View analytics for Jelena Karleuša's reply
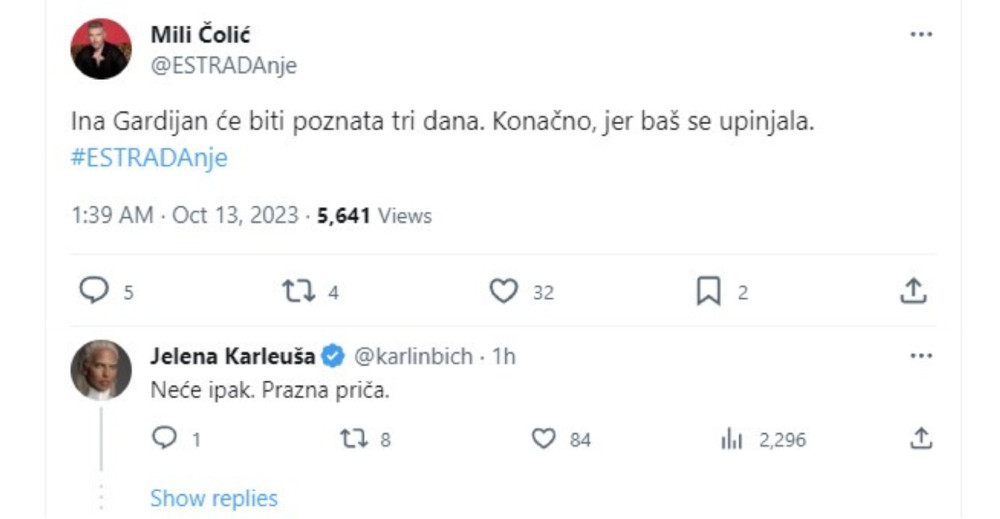The height and width of the screenshot is (519, 1000). click(732, 438)
